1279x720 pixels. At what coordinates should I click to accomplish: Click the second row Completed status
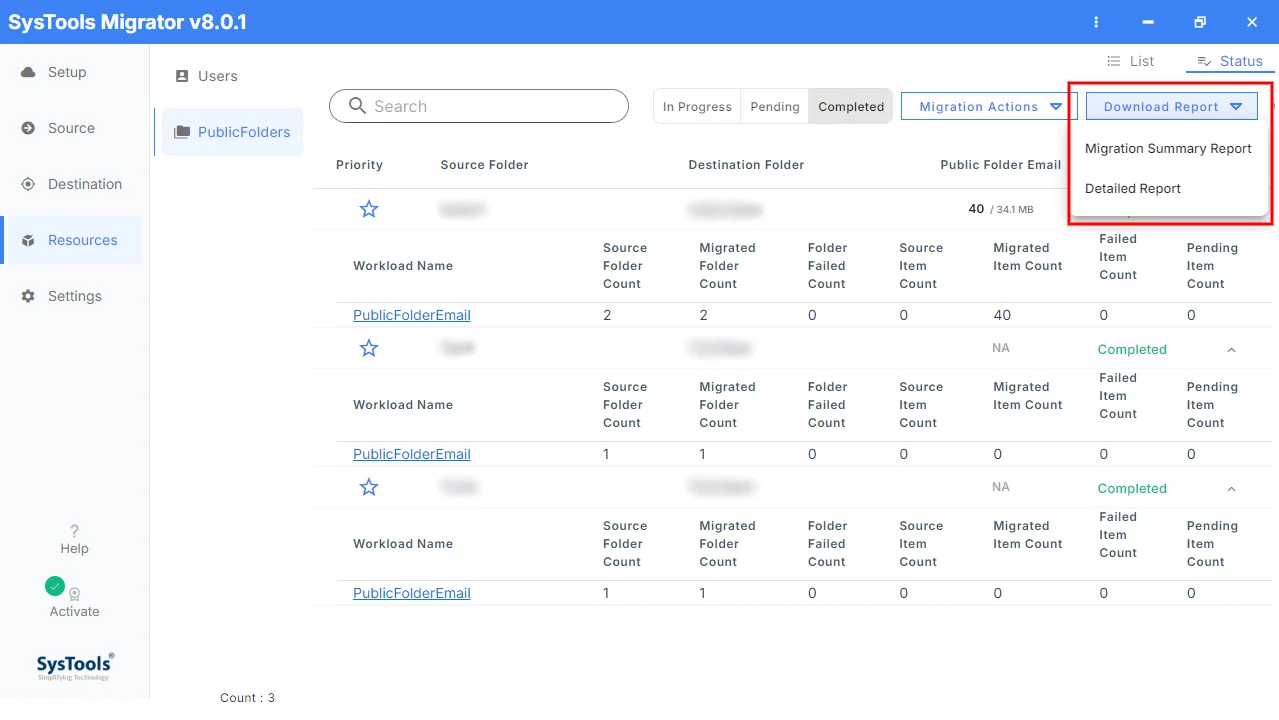coord(1132,349)
